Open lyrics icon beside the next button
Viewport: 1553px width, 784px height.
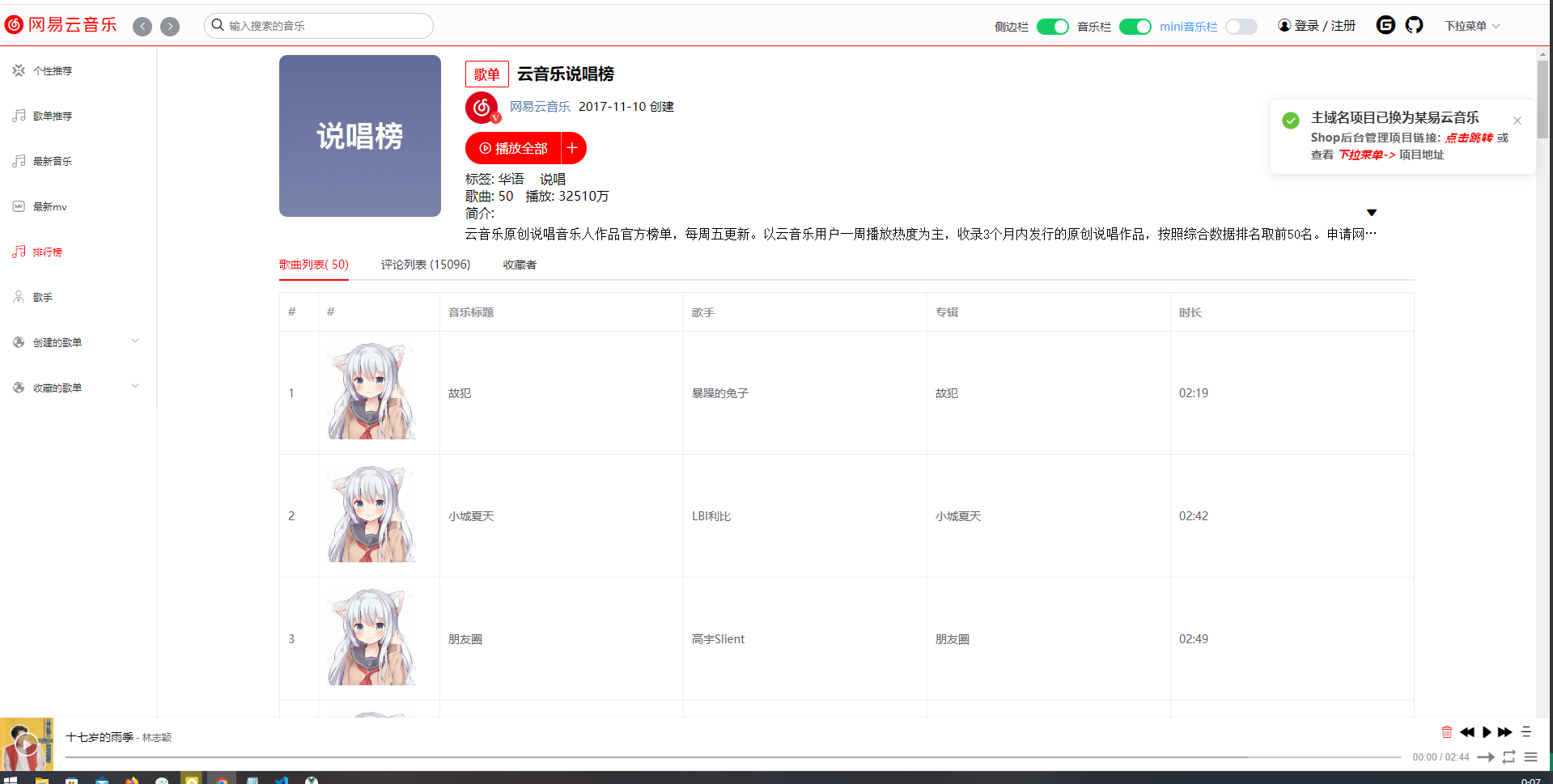[x=1526, y=731]
